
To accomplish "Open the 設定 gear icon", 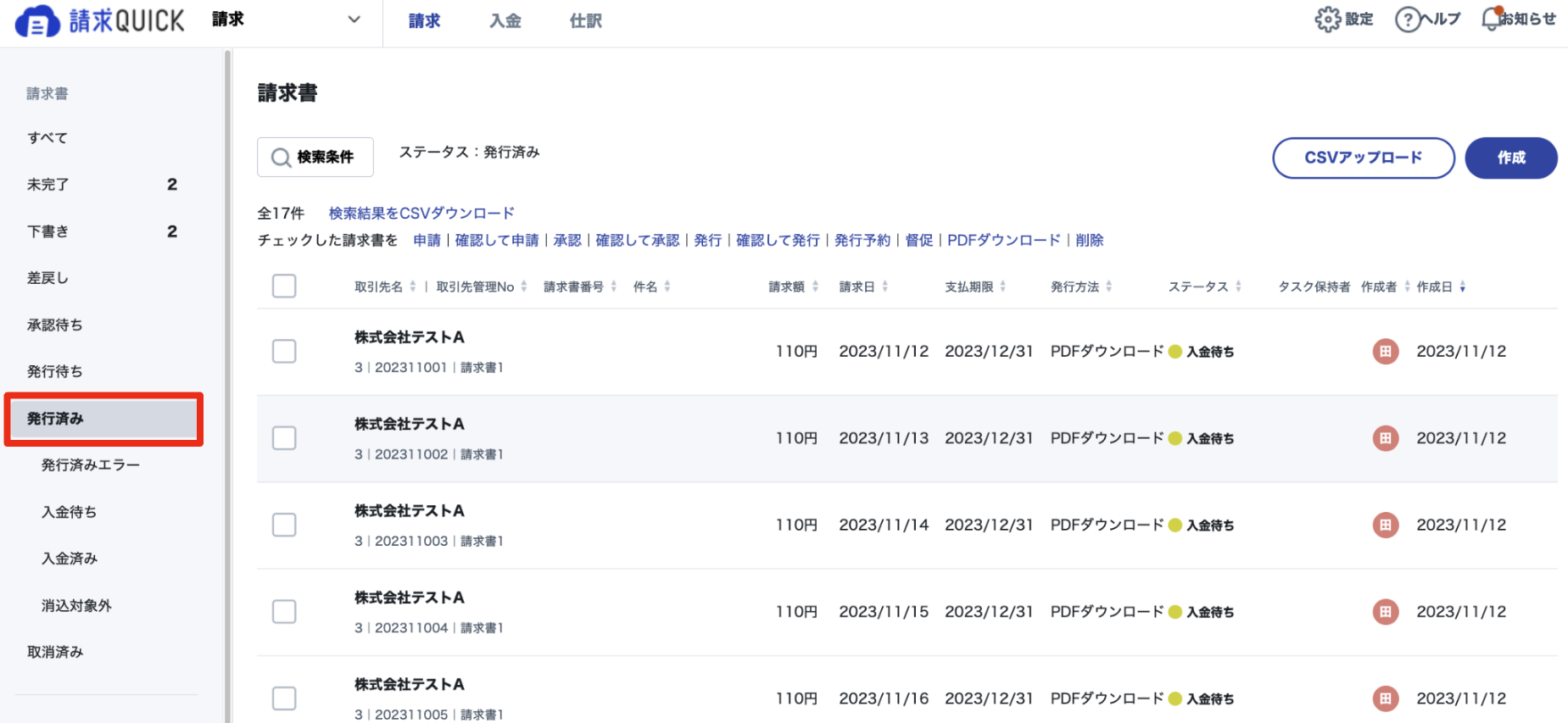I will click(1328, 19).
